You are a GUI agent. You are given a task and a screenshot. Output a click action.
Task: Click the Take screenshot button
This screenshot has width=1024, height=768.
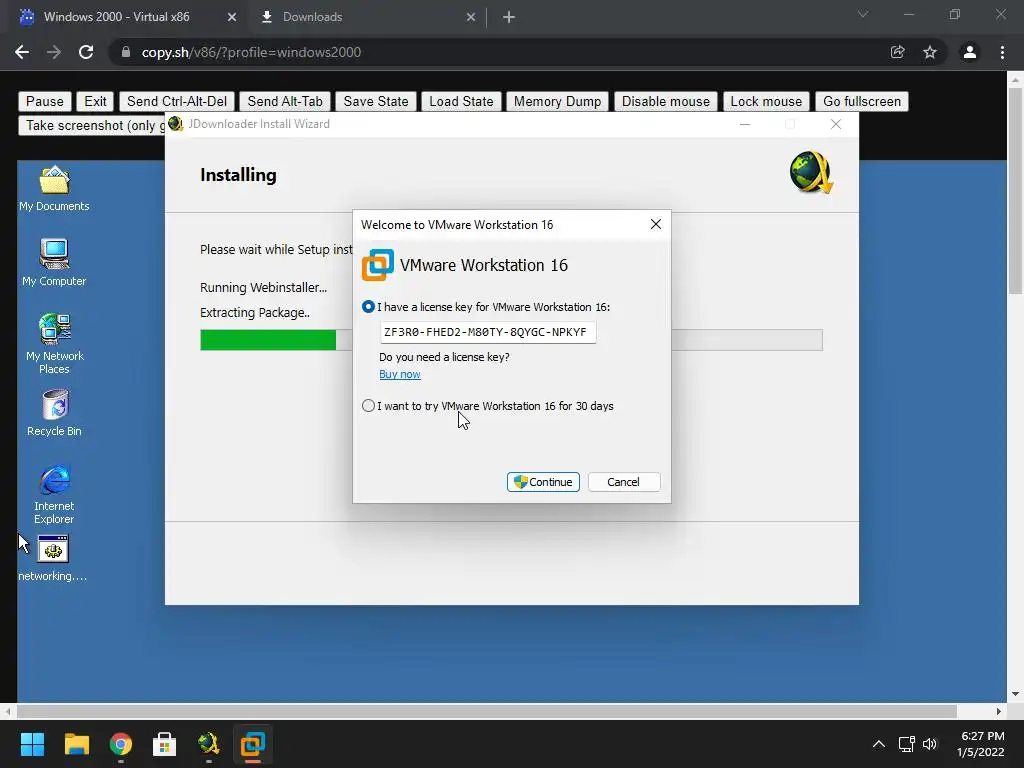(91, 125)
